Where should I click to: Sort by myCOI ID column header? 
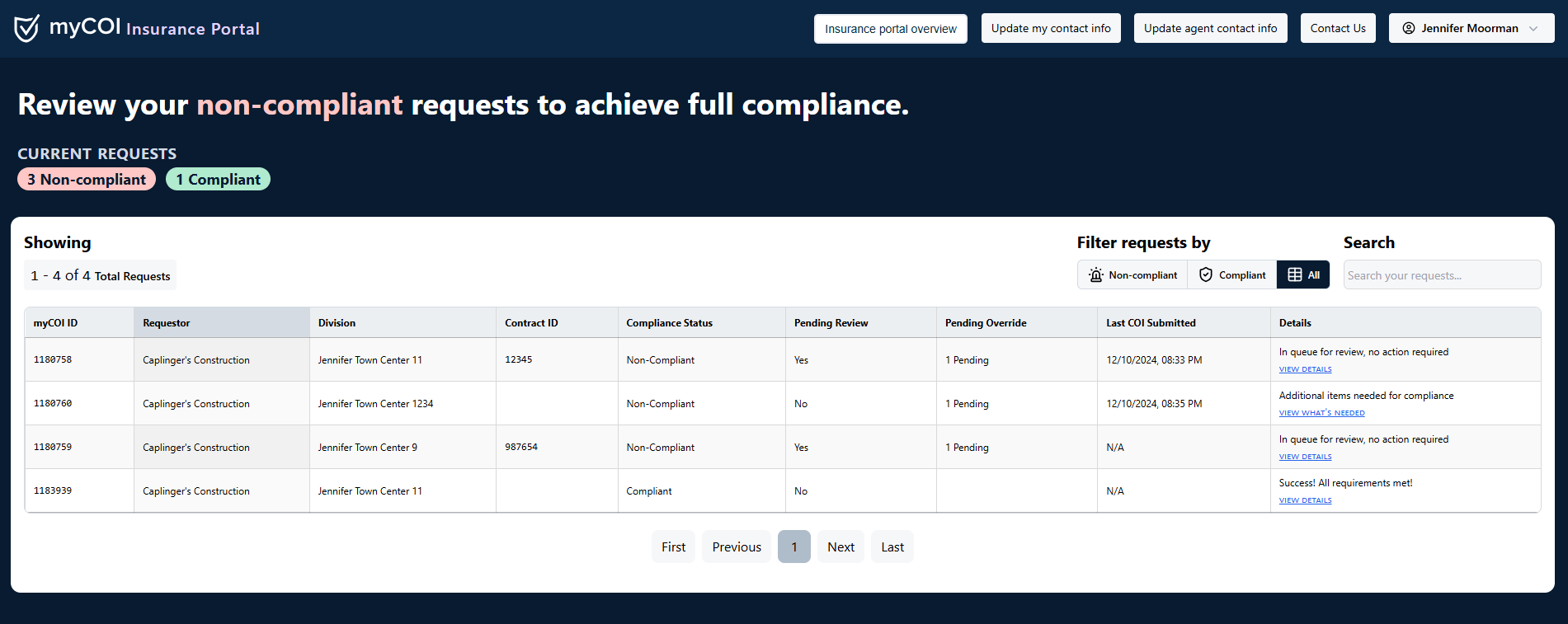(x=79, y=322)
